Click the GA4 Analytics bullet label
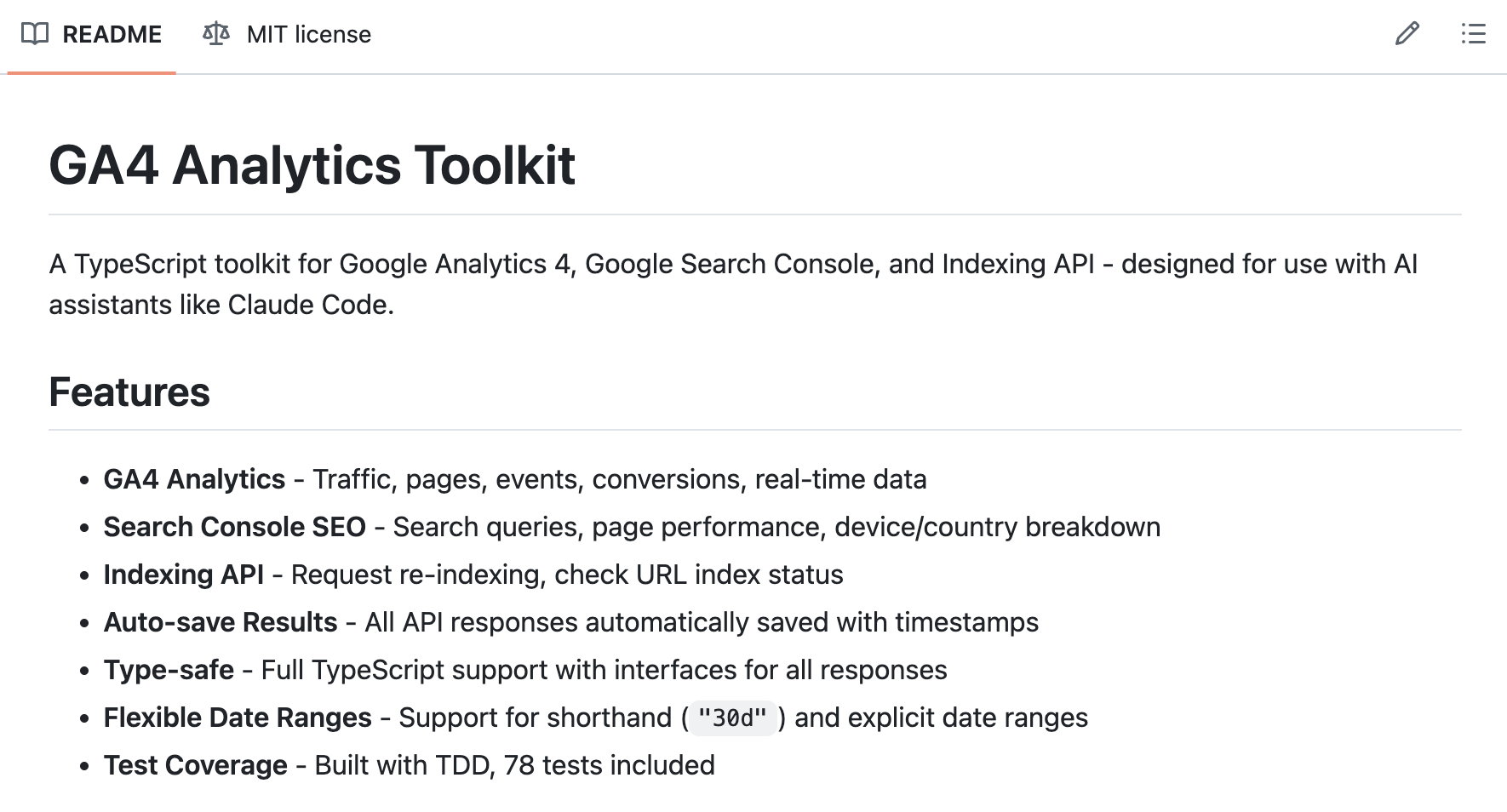The image size is (1507, 812). coord(194,479)
